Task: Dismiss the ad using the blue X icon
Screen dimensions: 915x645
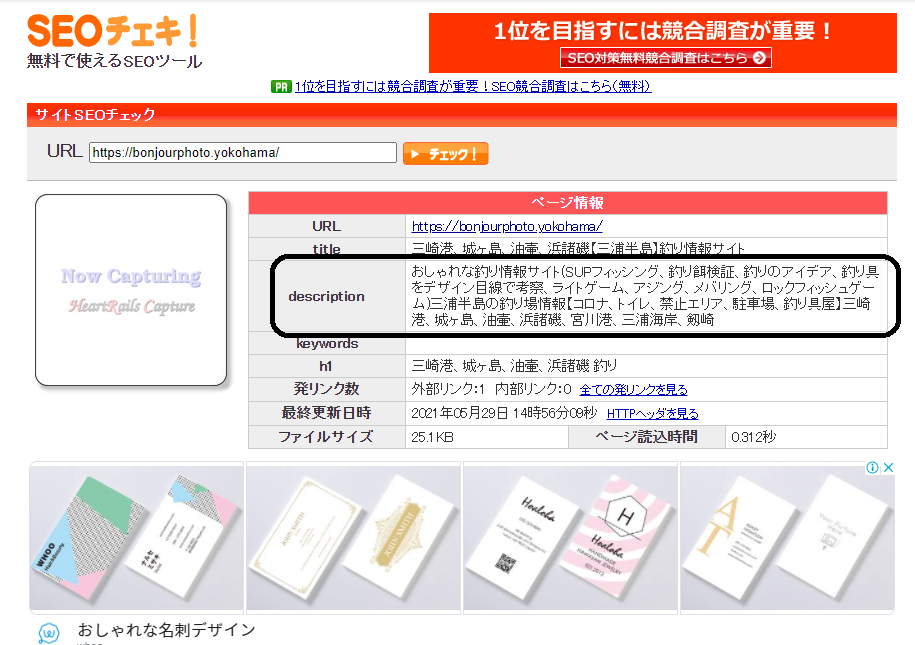Action: (x=888, y=467)
